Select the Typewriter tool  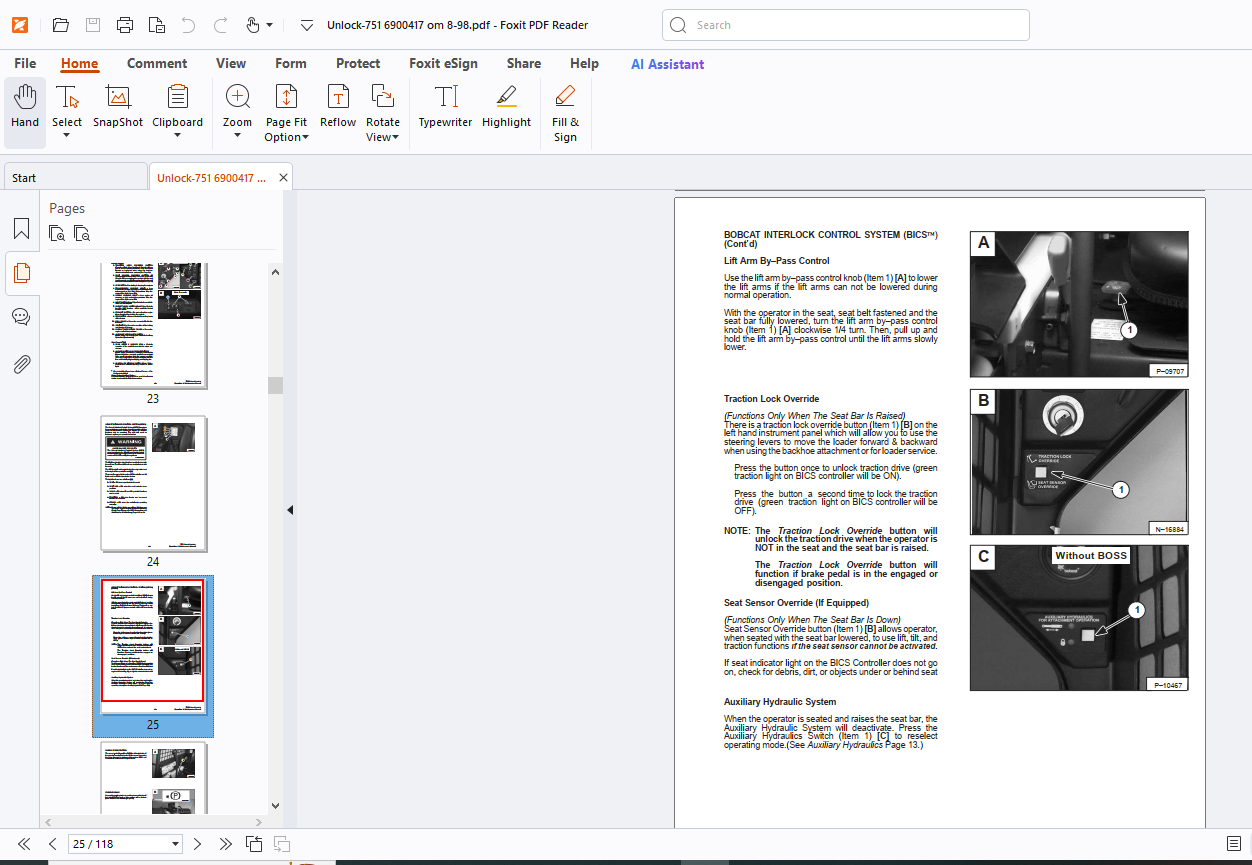pos(445,107)
